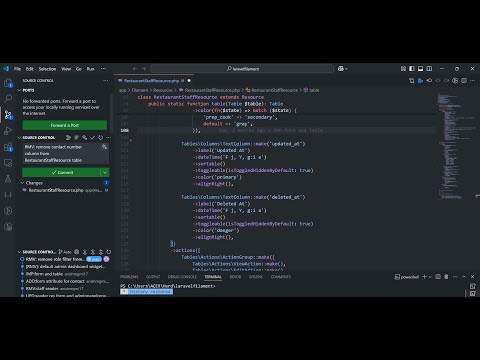This screenshot has height=360, width=480.
Task: Open the Run and Debug view
Action: 8,131
